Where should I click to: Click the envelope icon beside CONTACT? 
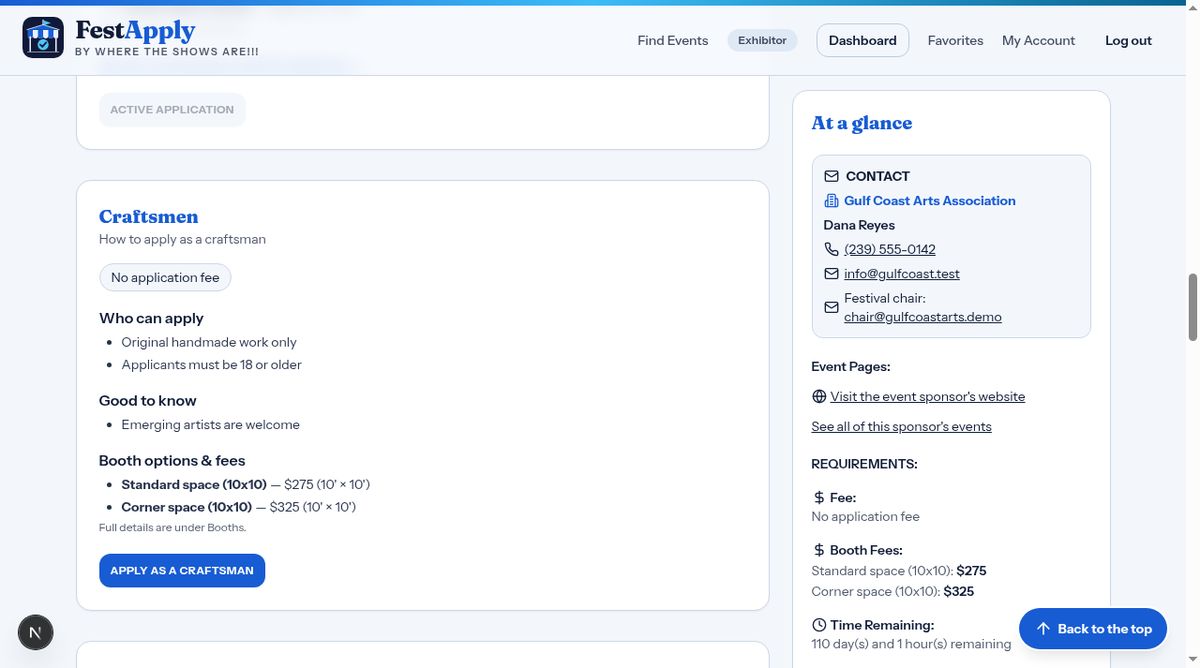[831, 176]
